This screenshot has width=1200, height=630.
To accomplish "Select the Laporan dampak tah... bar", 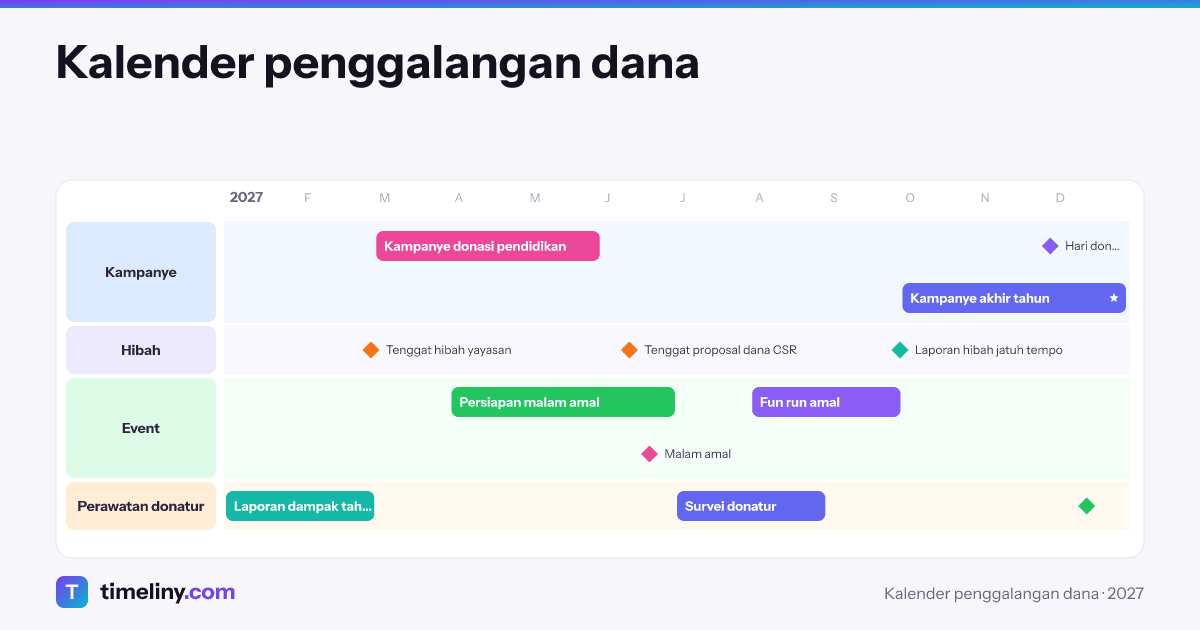I will pyautogui.click(x=300, y=506).
